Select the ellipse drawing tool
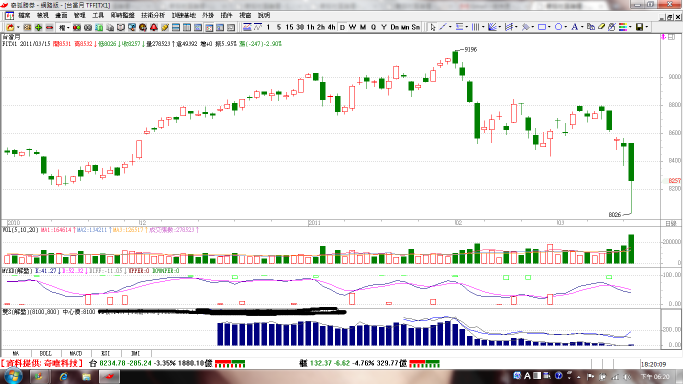683x384 pixels. [558, 27]
